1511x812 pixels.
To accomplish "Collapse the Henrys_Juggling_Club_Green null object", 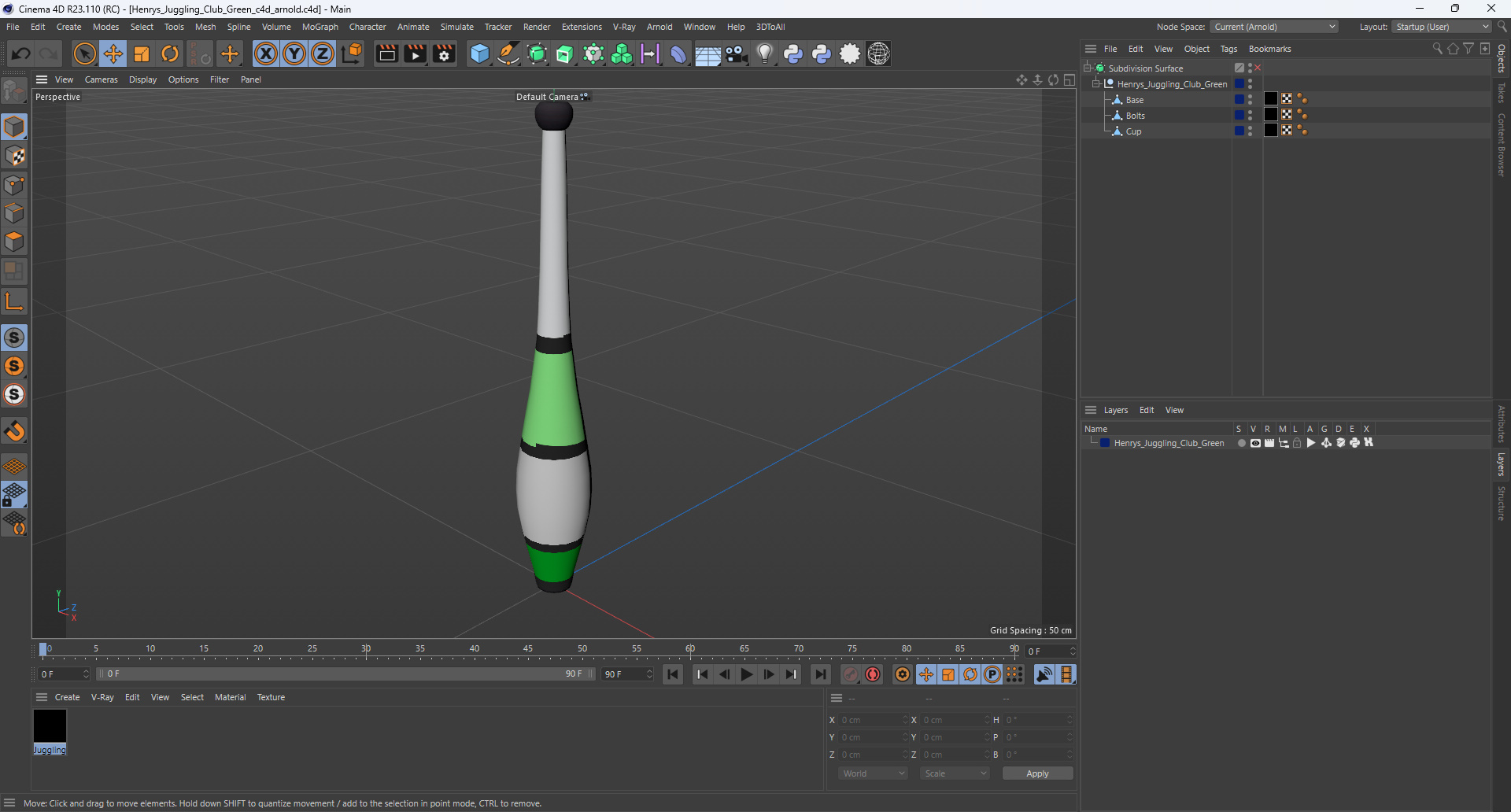I will [1095, 84].
